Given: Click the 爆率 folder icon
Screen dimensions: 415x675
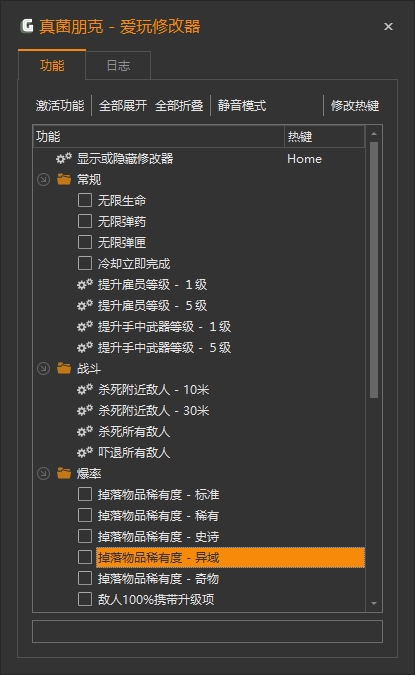Looking at the screenshot, I should (x=64, y=474).
